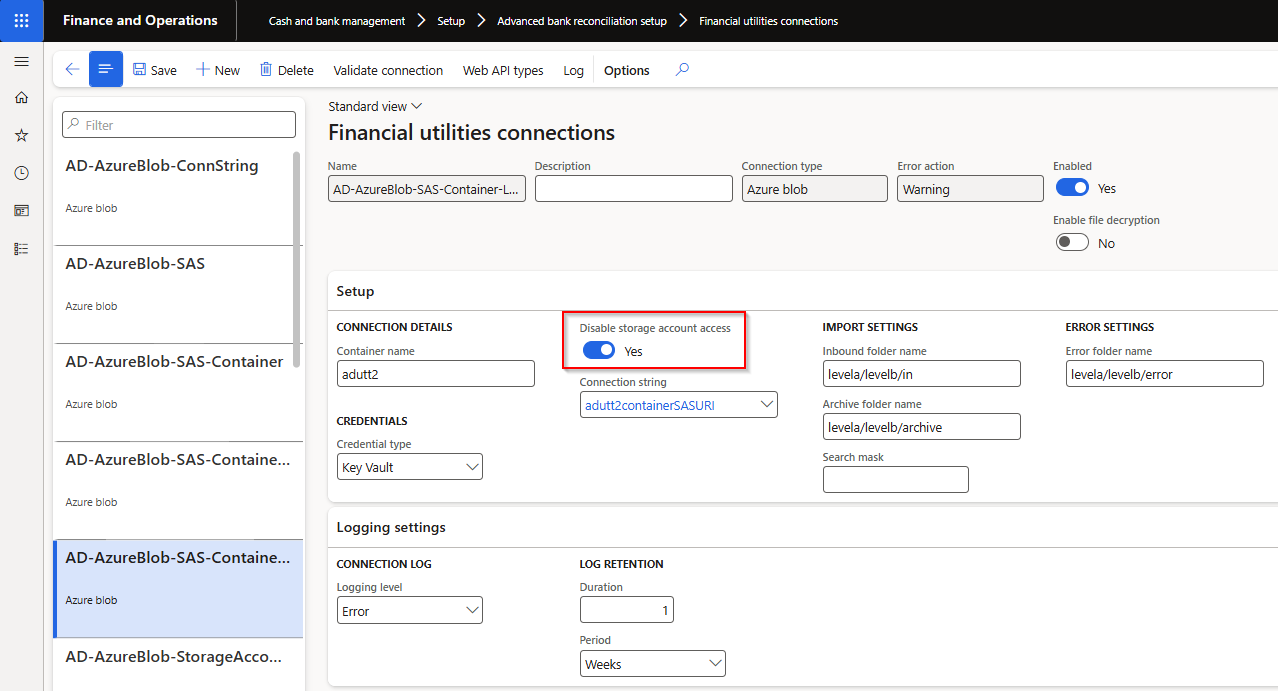Open Workspaces icon in the sidebar
The image size is (1278, 691).
click(x=21, y=211)
